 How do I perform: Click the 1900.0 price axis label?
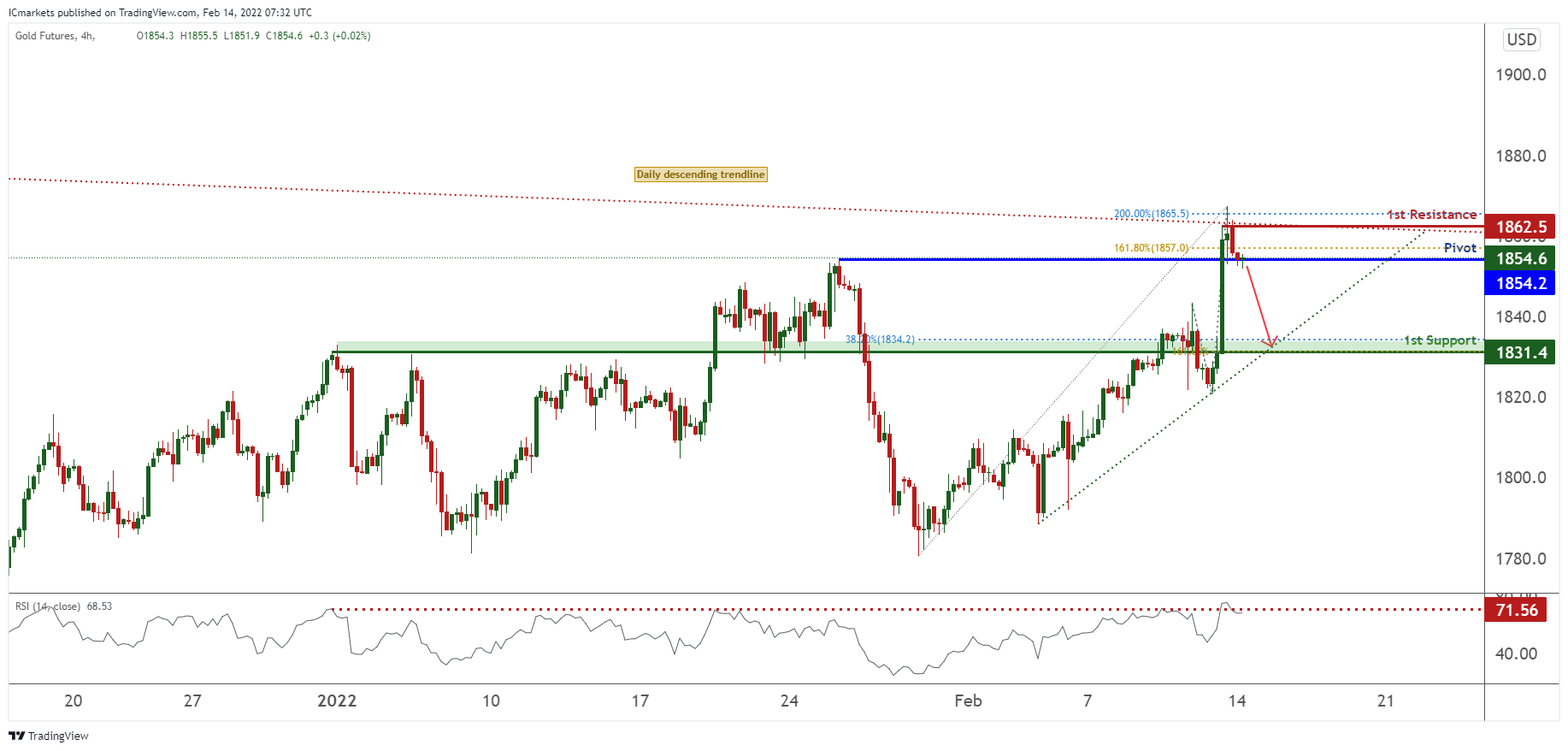pos(1521,74)
